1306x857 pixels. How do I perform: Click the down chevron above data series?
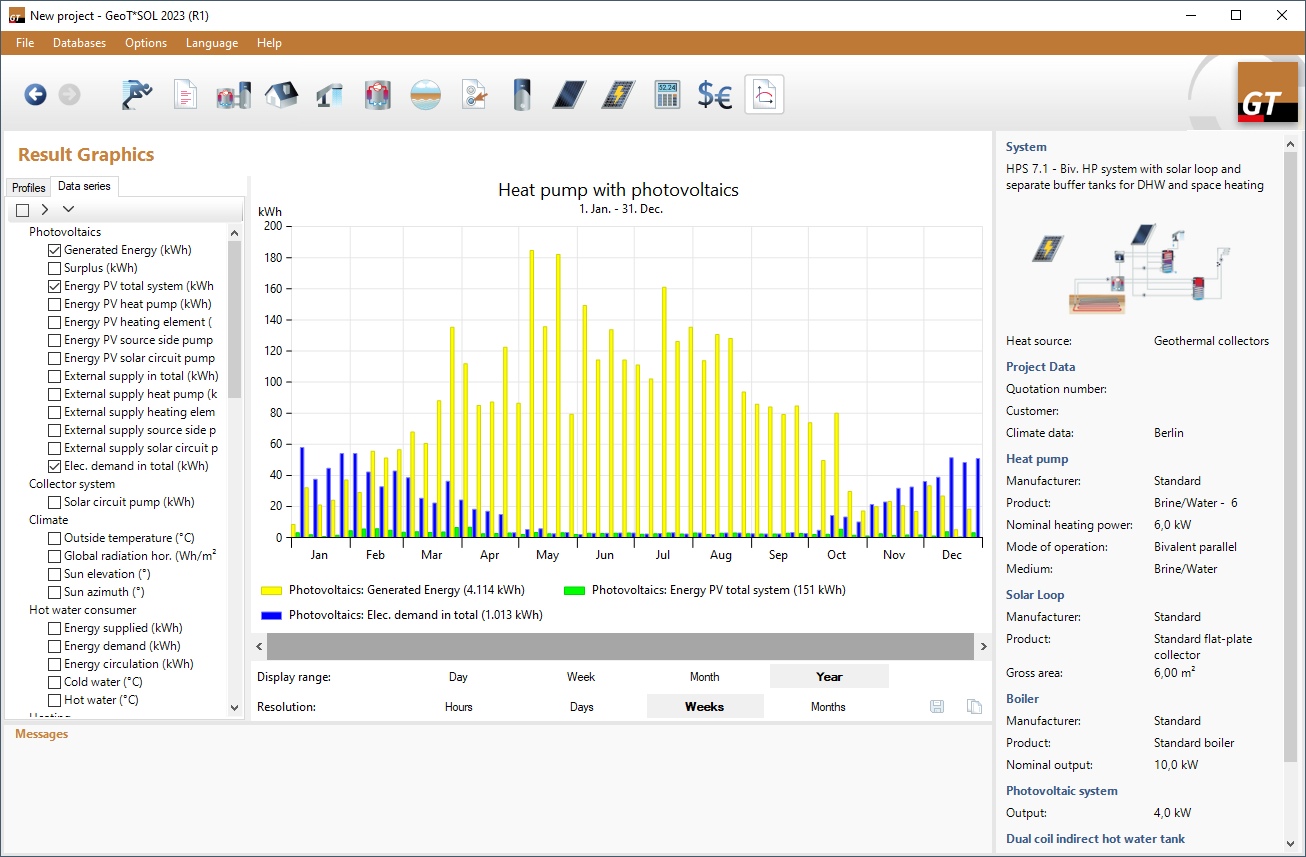(68, 210)
